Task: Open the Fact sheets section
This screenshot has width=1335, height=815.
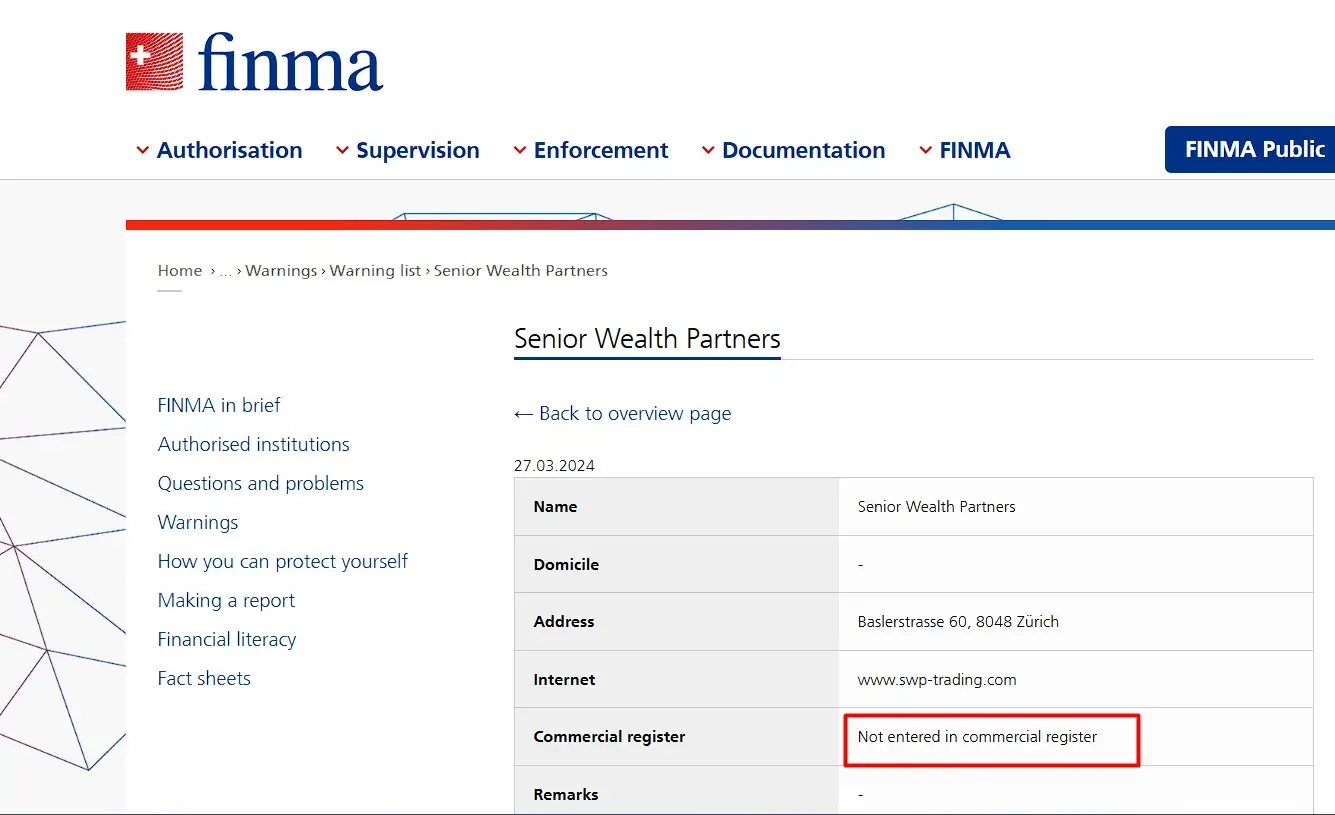Action: (x=204, y=678)
